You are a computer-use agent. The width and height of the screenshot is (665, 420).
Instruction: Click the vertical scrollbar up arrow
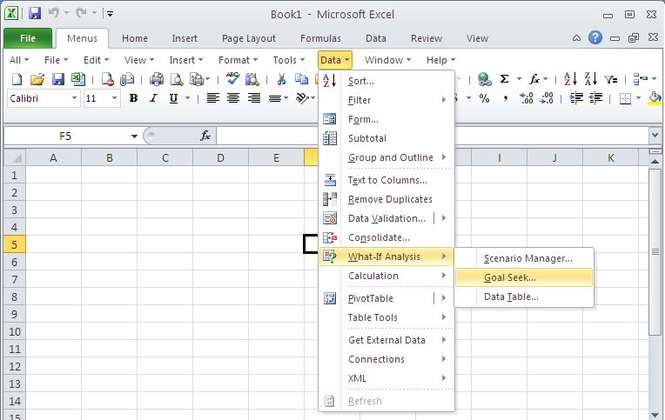[x=655, y=162]
